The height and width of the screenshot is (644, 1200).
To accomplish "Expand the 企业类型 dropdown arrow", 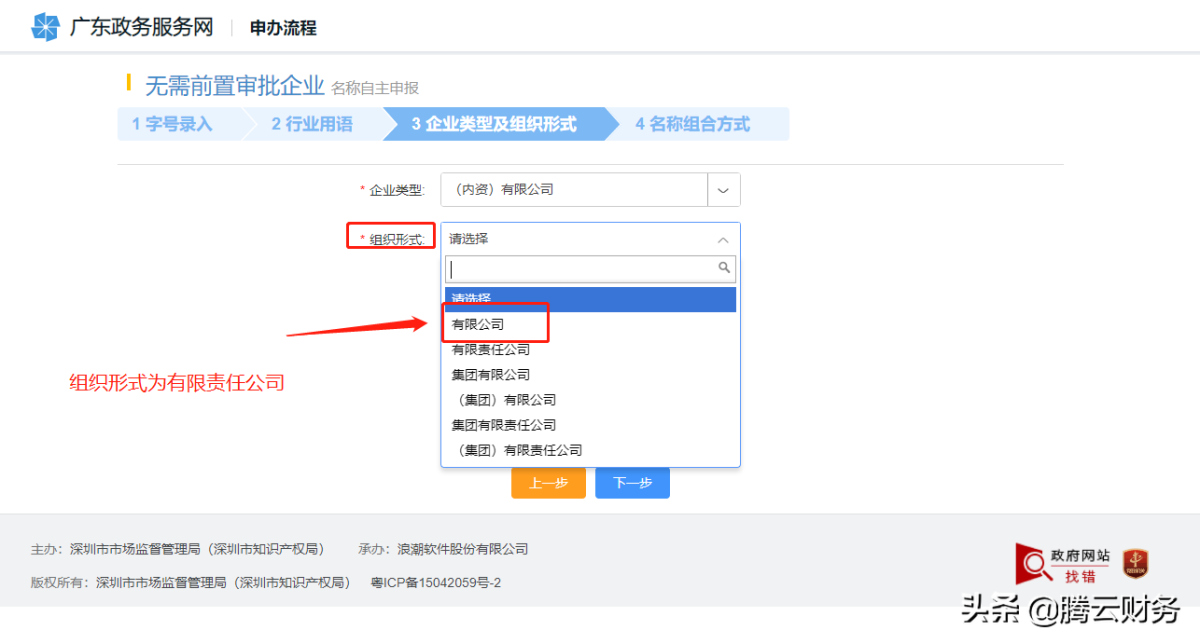I will 723,190.
